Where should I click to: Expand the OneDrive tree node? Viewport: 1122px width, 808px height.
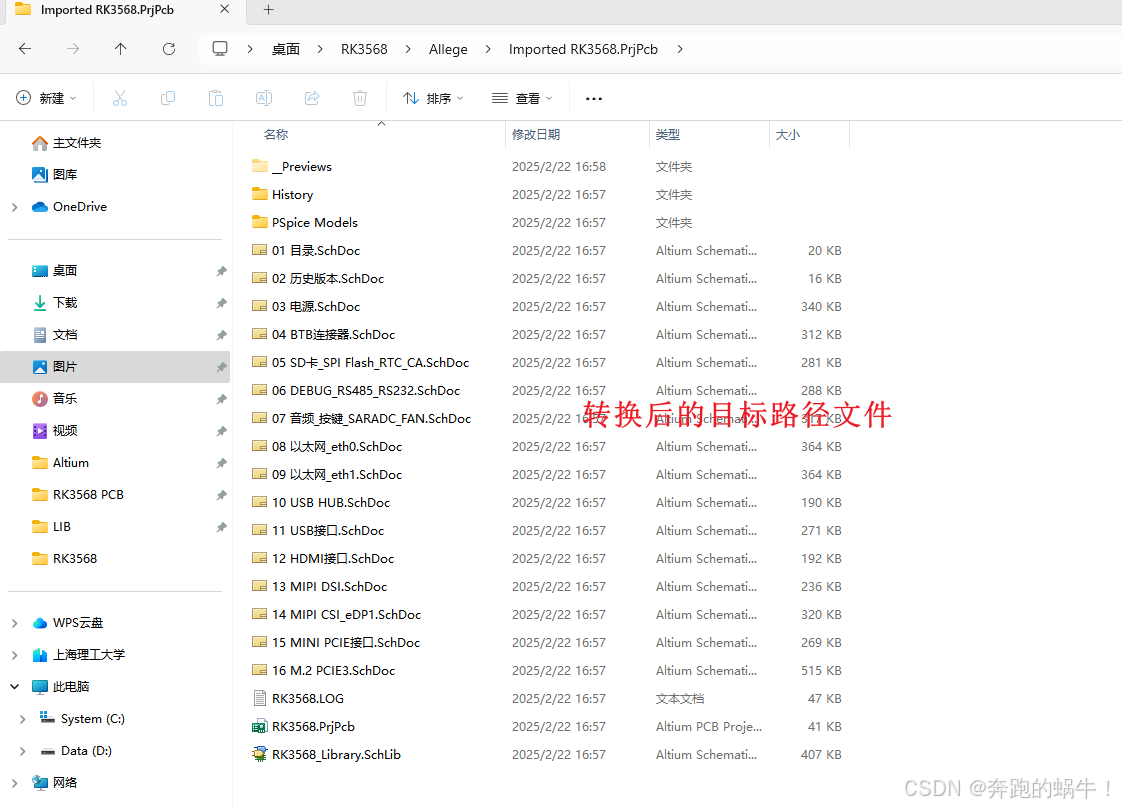click(14, 207)
